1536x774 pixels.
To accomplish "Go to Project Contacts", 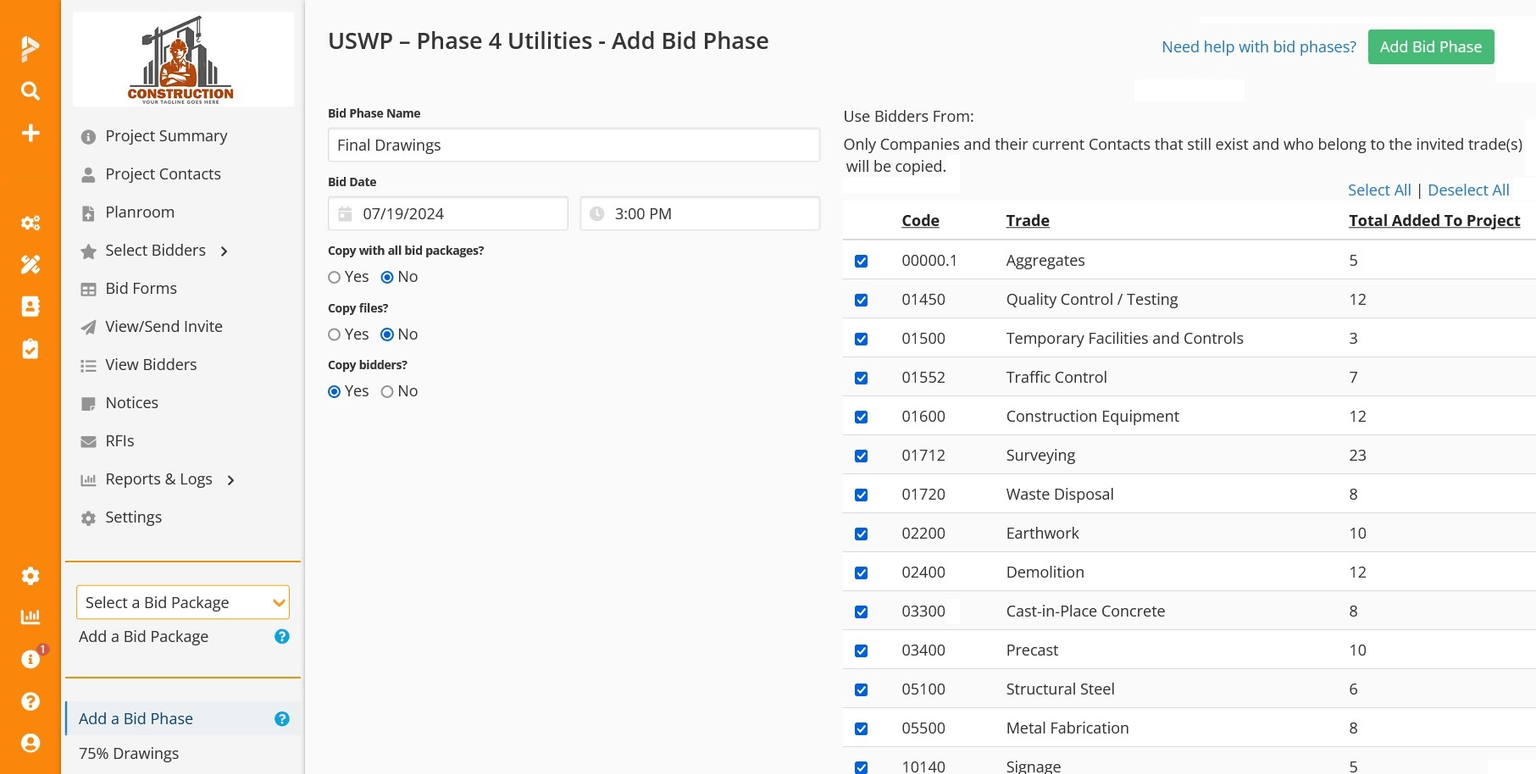I will (x=163, y=174).
